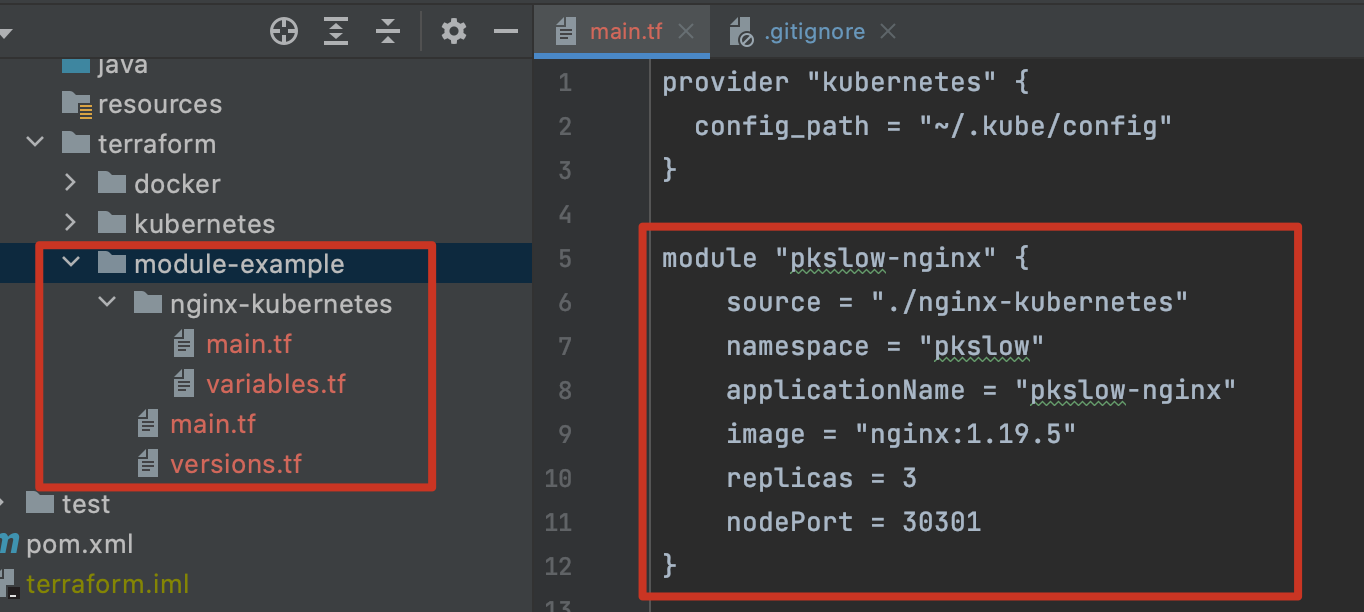Viewport: 1364px width, 612px height.
Task: Click replicas value 3
Action: tap(909, 478)
